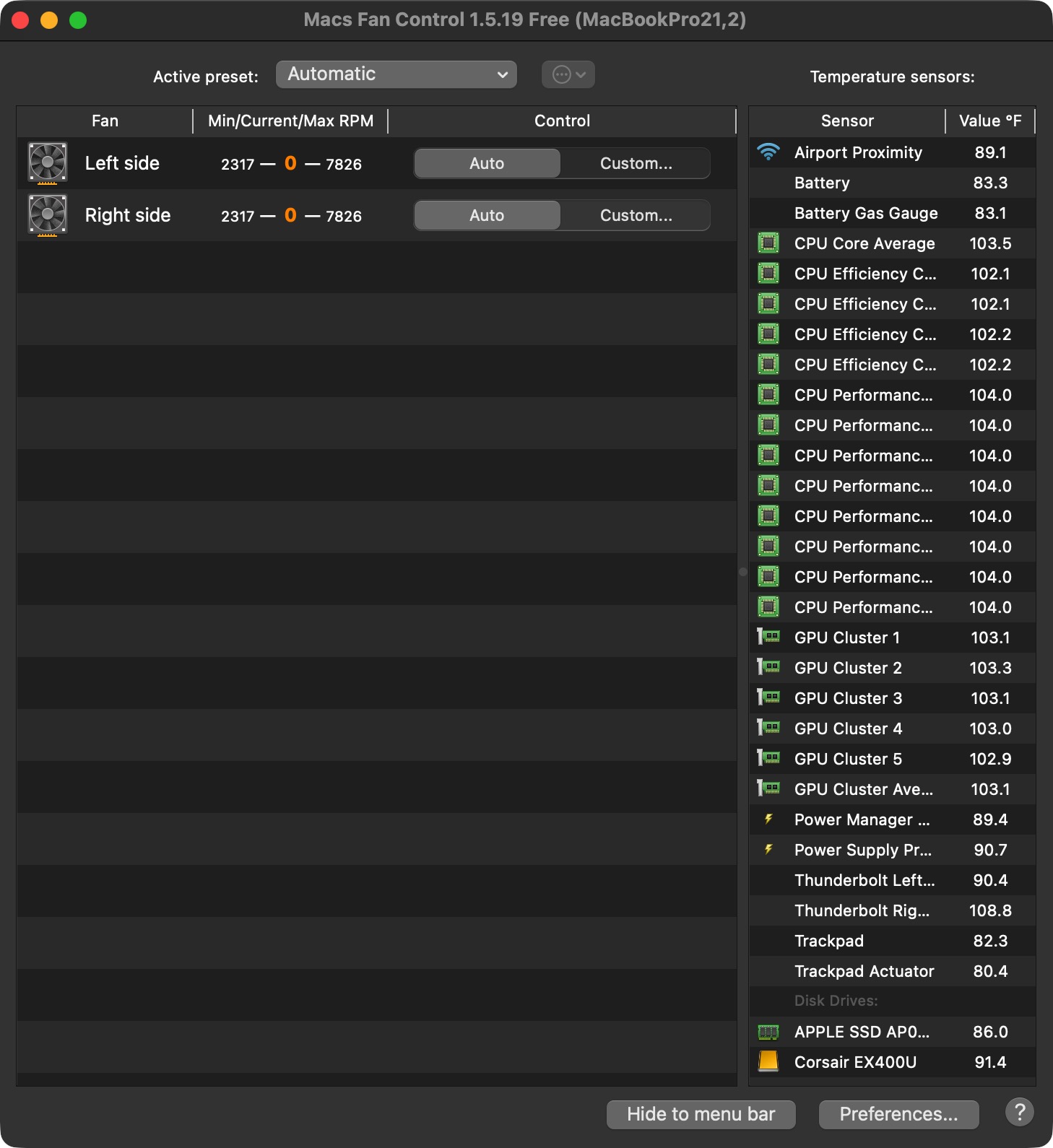This screenshot has width=1053, height=1148.
Task: Click the Thunderbolt Right value 108.8
Action: pos(990,910)
